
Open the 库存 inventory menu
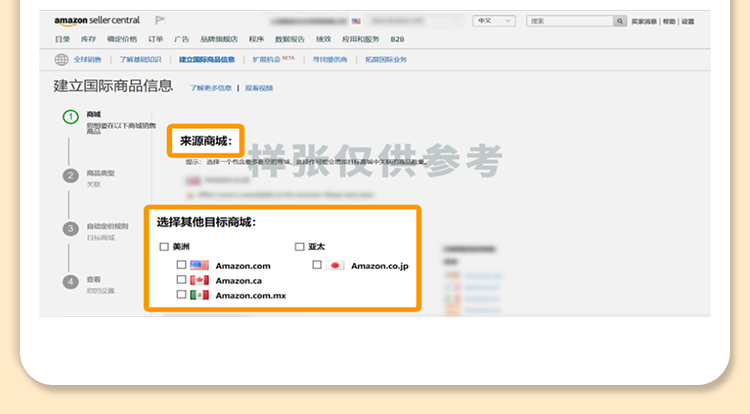[88, 39]
